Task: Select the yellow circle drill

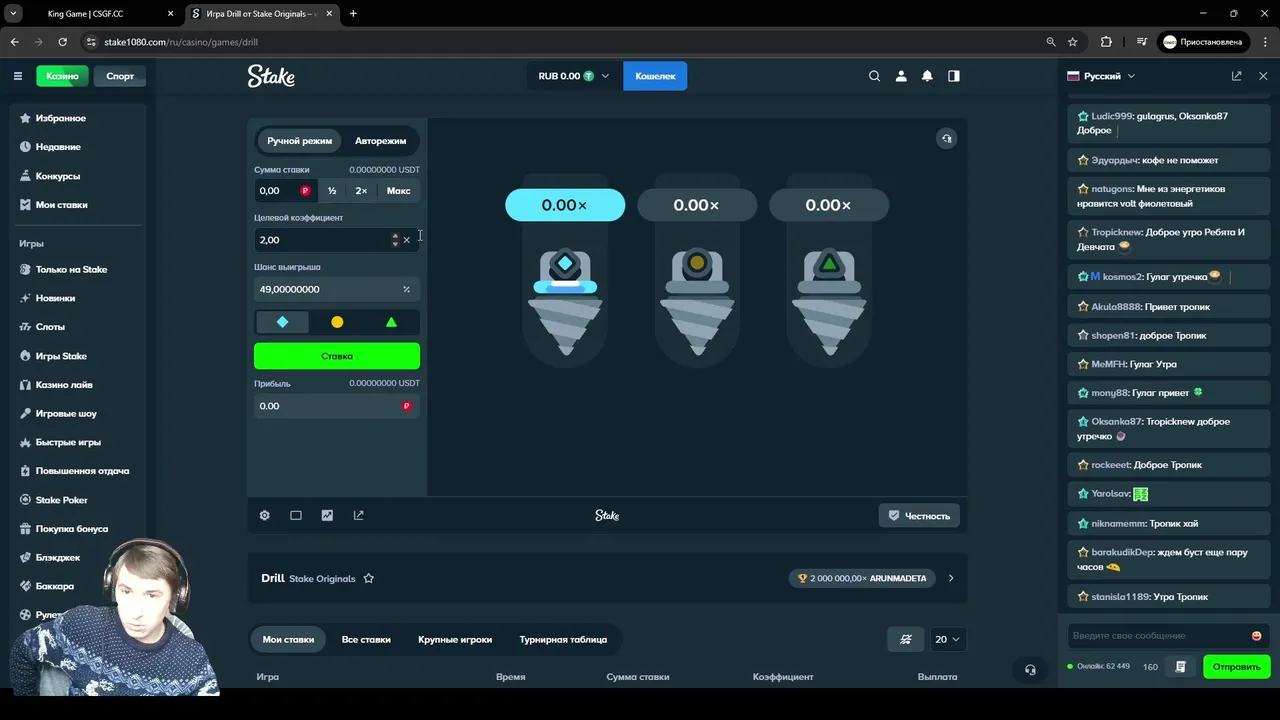Action: (x=337, y=322)
